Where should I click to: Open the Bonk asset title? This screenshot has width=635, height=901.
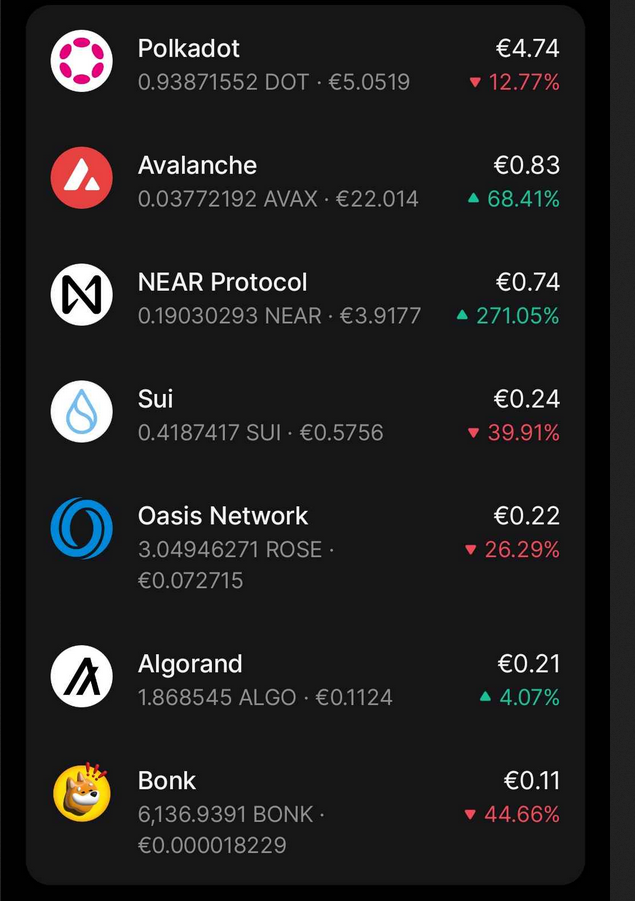point(167,781)
